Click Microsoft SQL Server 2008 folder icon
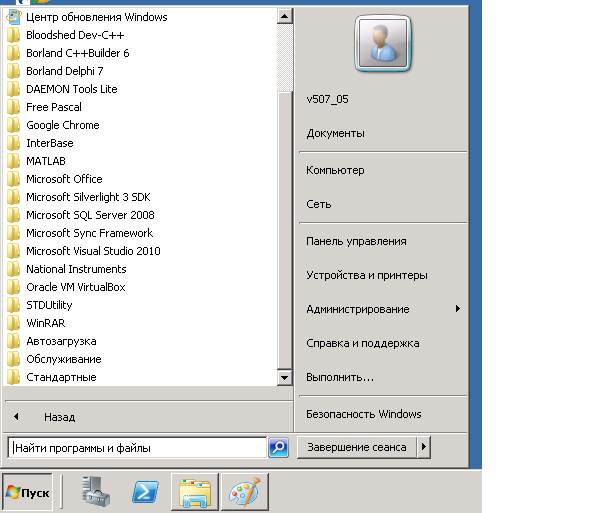 tap(14, 215)
